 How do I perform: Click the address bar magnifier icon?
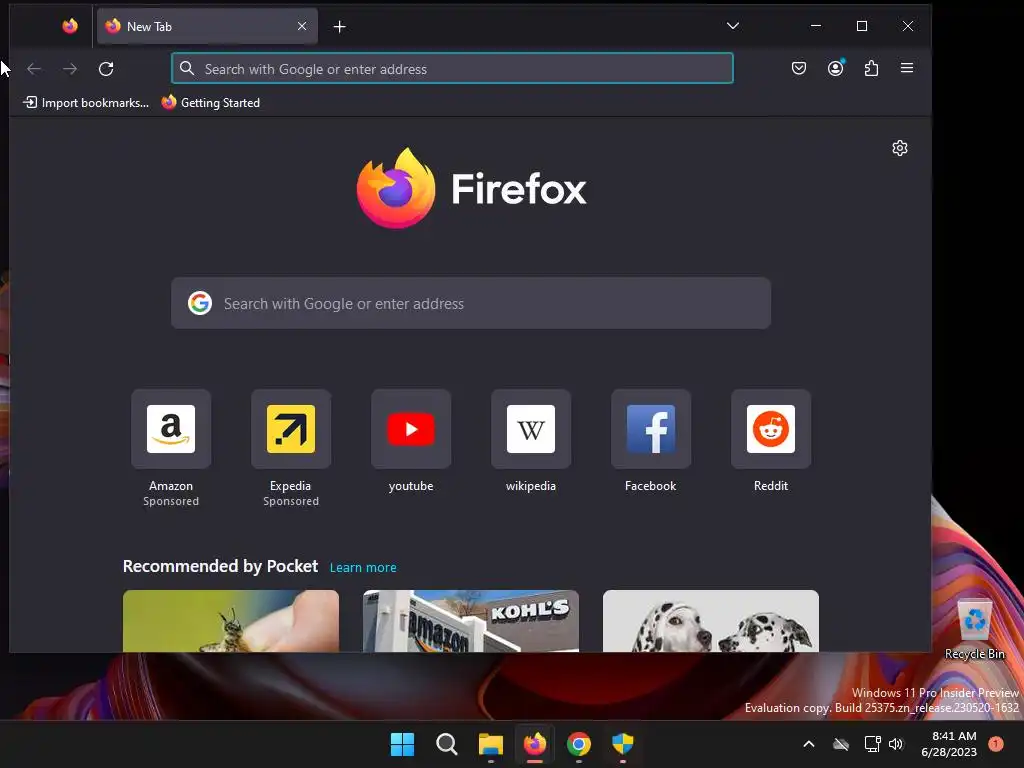pyautogui.click(x=187, y=69)
